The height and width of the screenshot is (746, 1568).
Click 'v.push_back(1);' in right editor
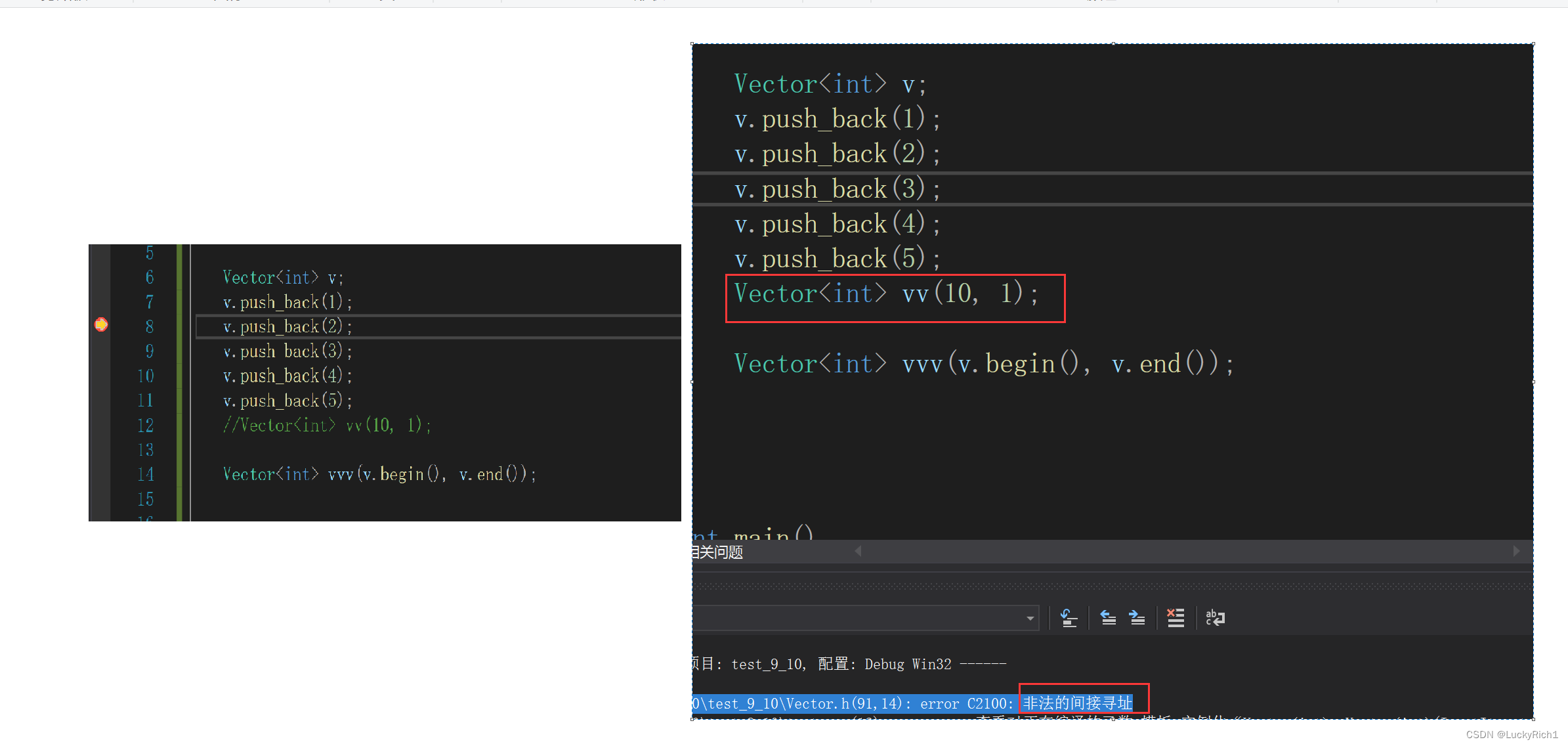point(837,119)
